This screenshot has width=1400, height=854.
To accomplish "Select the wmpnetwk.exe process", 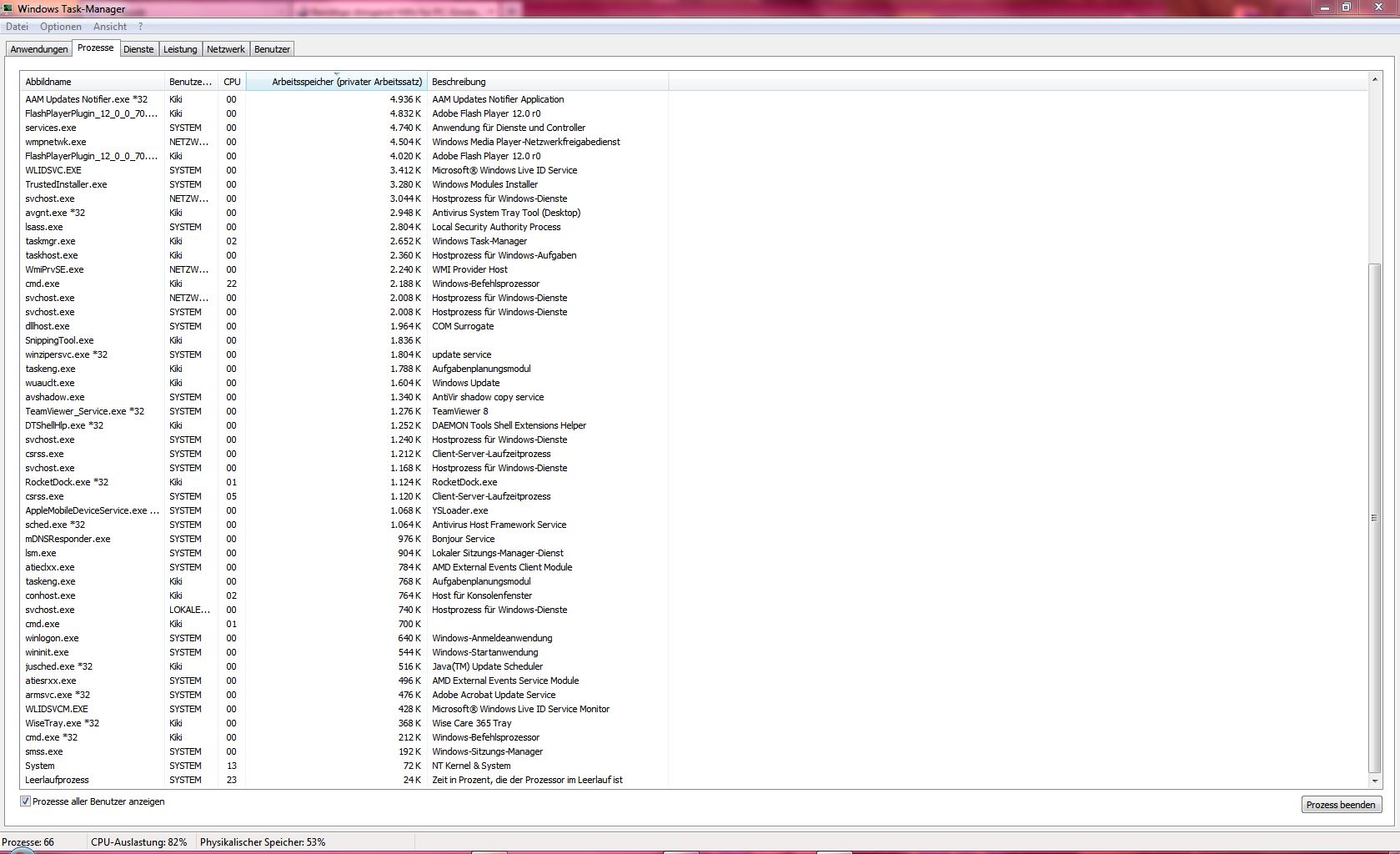I will 344,142.
